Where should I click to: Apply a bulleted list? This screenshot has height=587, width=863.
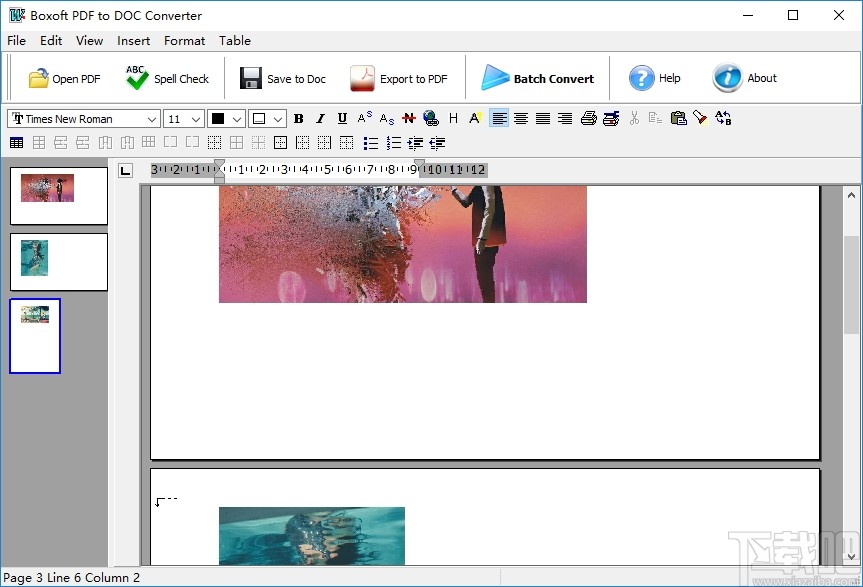coord(370,142)
